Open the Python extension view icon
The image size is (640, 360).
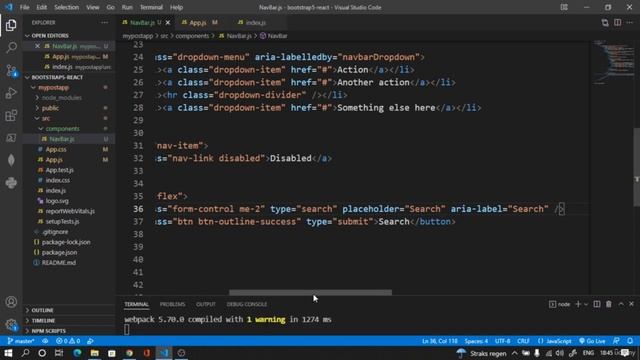coord(11,182)
